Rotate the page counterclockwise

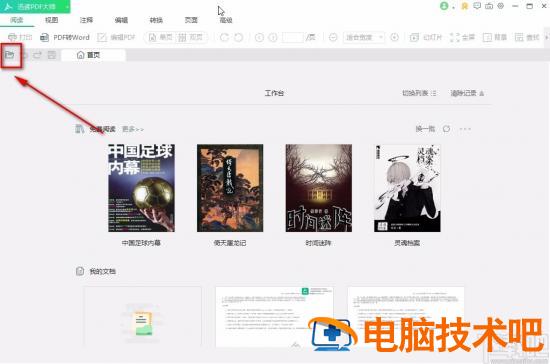[239, 37]
